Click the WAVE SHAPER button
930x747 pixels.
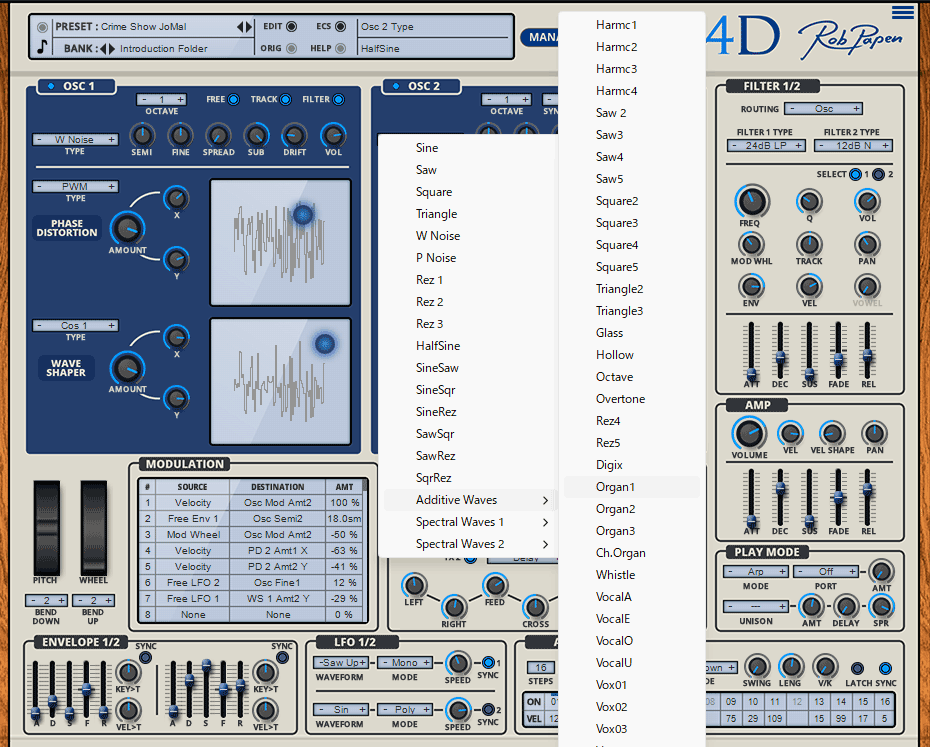pos(66,368)
